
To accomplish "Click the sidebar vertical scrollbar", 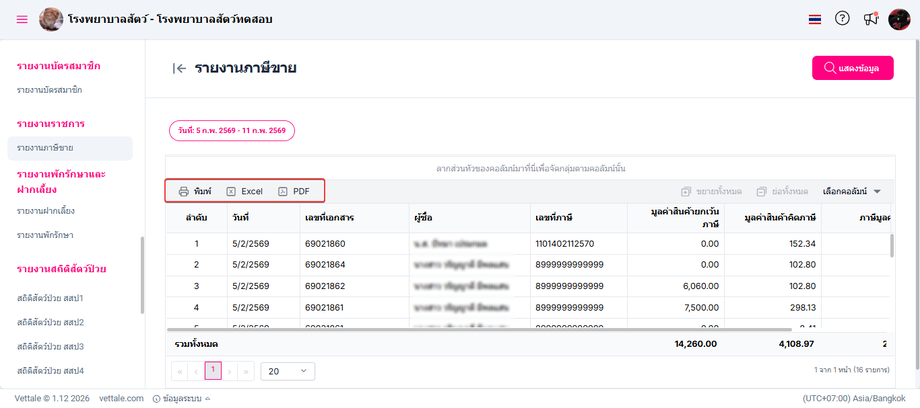I will 141,275.
